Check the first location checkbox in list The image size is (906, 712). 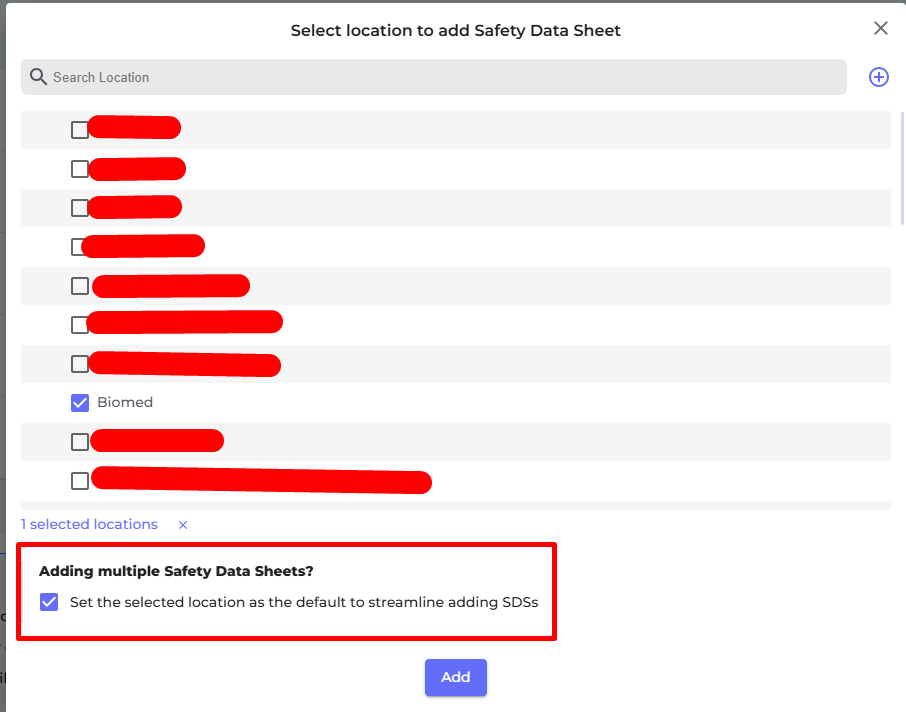[x=80, y=130]
